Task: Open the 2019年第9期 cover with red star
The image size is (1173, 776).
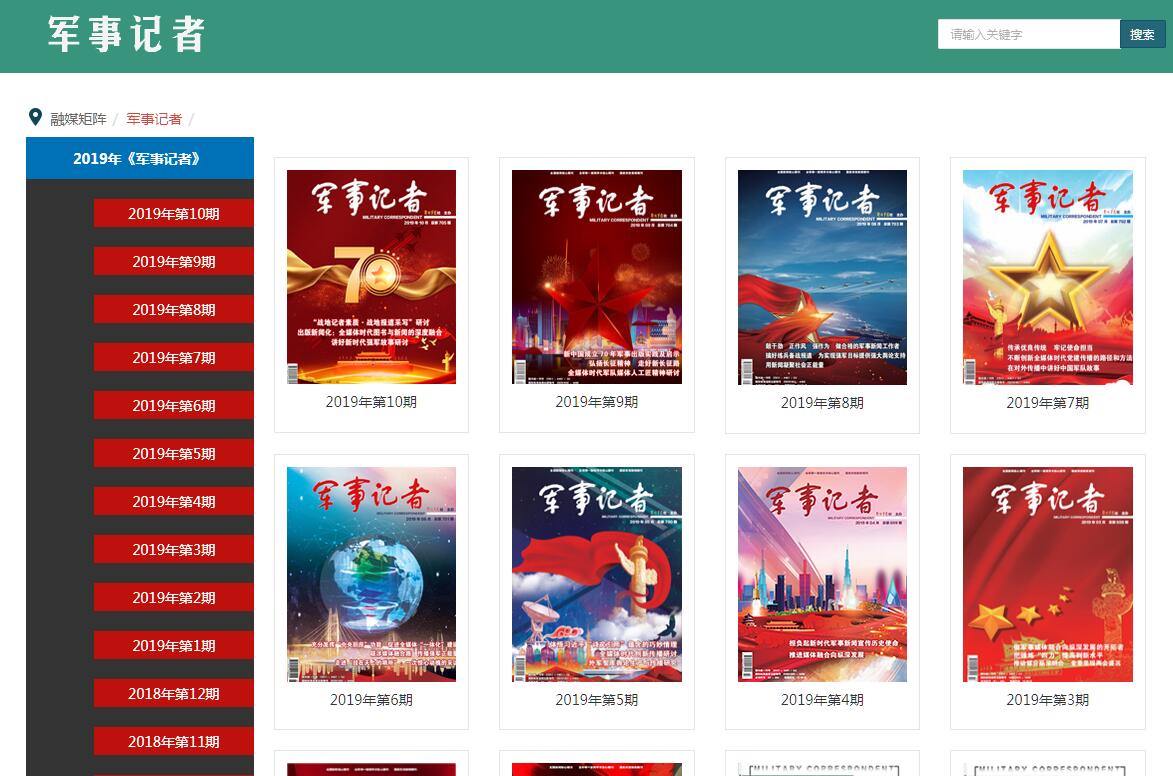Action: [x=597, y=277]
